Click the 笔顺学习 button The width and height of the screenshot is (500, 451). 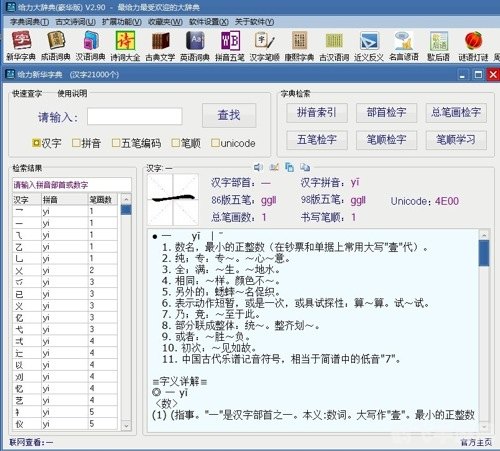click(x=456, y=140)
